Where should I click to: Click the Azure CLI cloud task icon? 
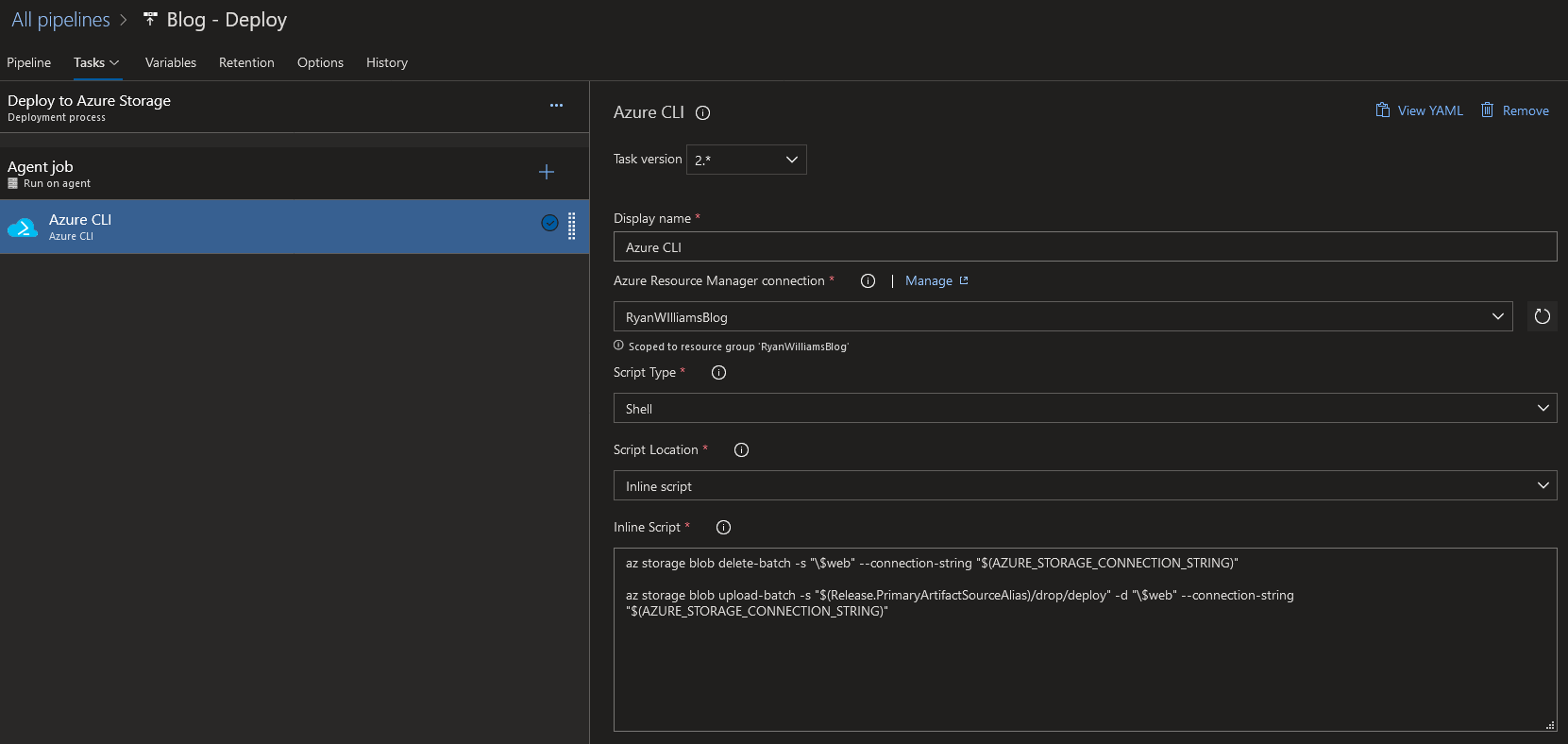click(x=23, y=228)
